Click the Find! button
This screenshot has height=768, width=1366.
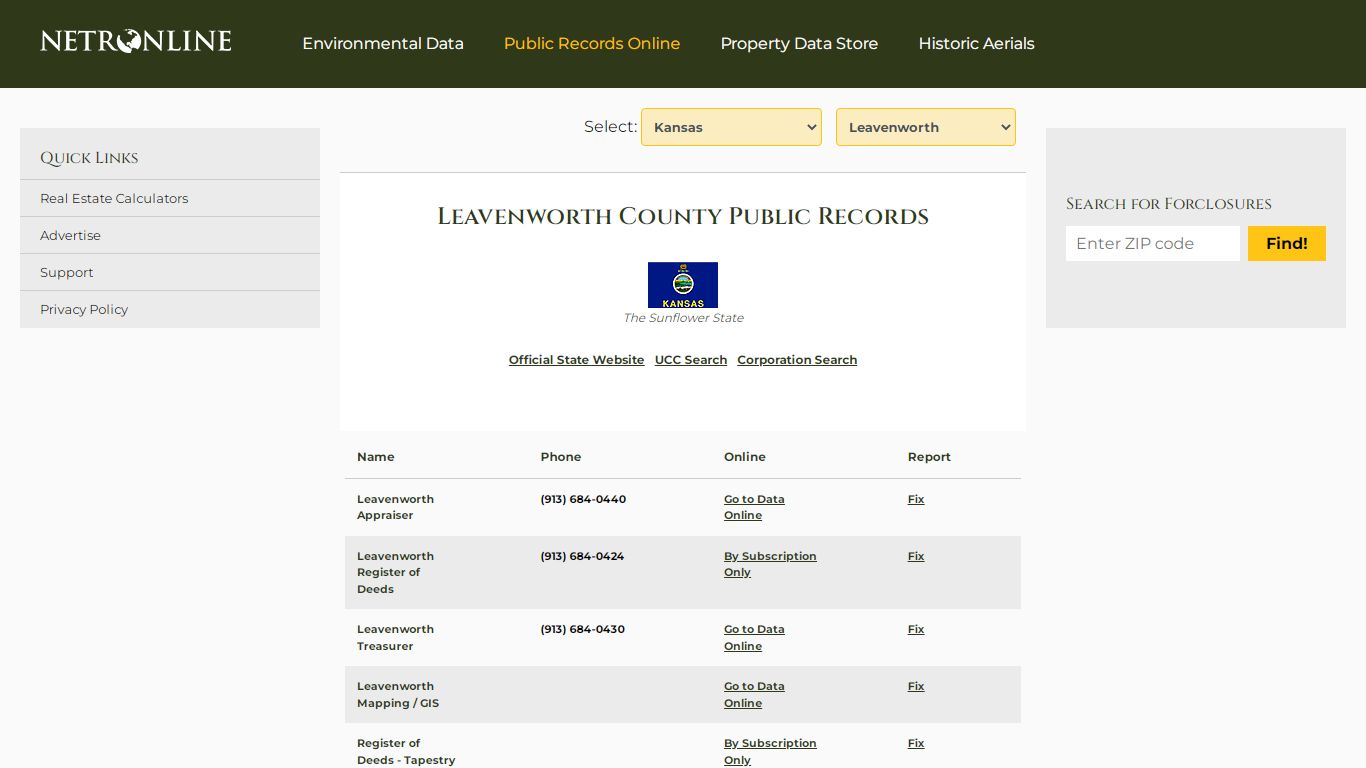pyautogui.click(x=1287, y=243)
